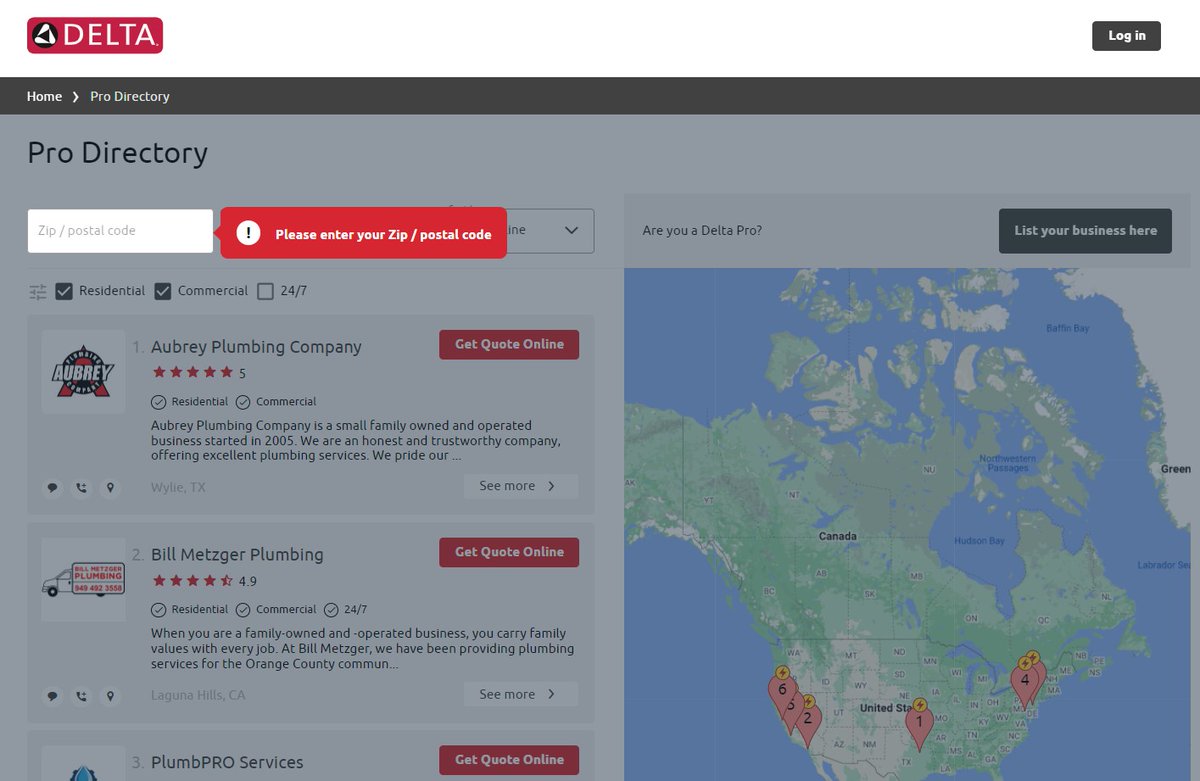The image size is (1200, 781).
Task: Click the phone icon for Aubrey Plumbing Company
Action: [x=81, y=488]
